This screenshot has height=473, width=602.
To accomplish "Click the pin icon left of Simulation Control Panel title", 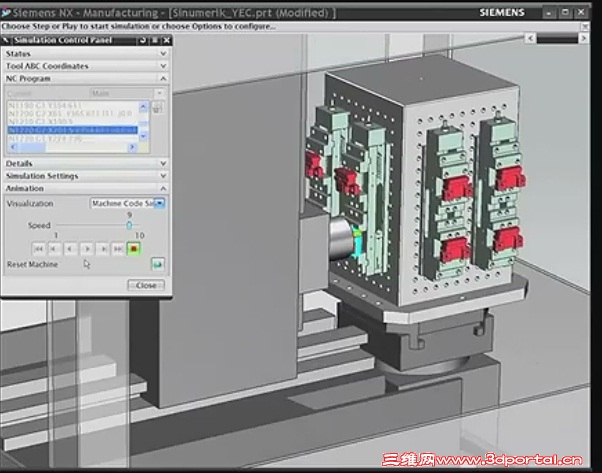I will pyautogui.click(x=6, y=40).
